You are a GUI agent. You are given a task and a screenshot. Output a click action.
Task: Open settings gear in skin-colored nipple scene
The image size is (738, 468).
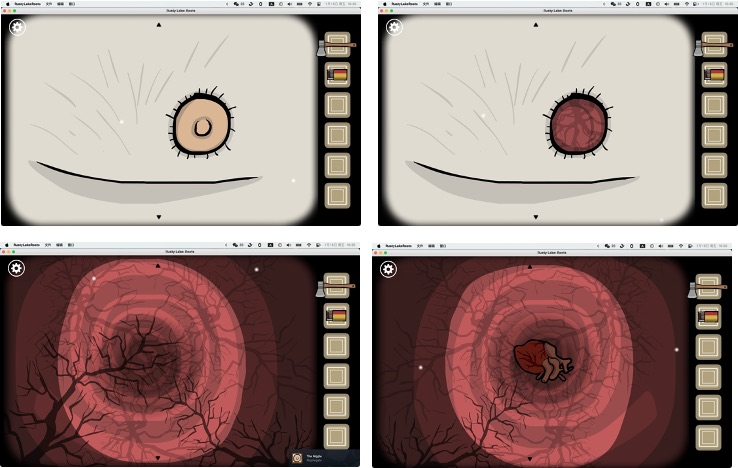pos(17,27)
